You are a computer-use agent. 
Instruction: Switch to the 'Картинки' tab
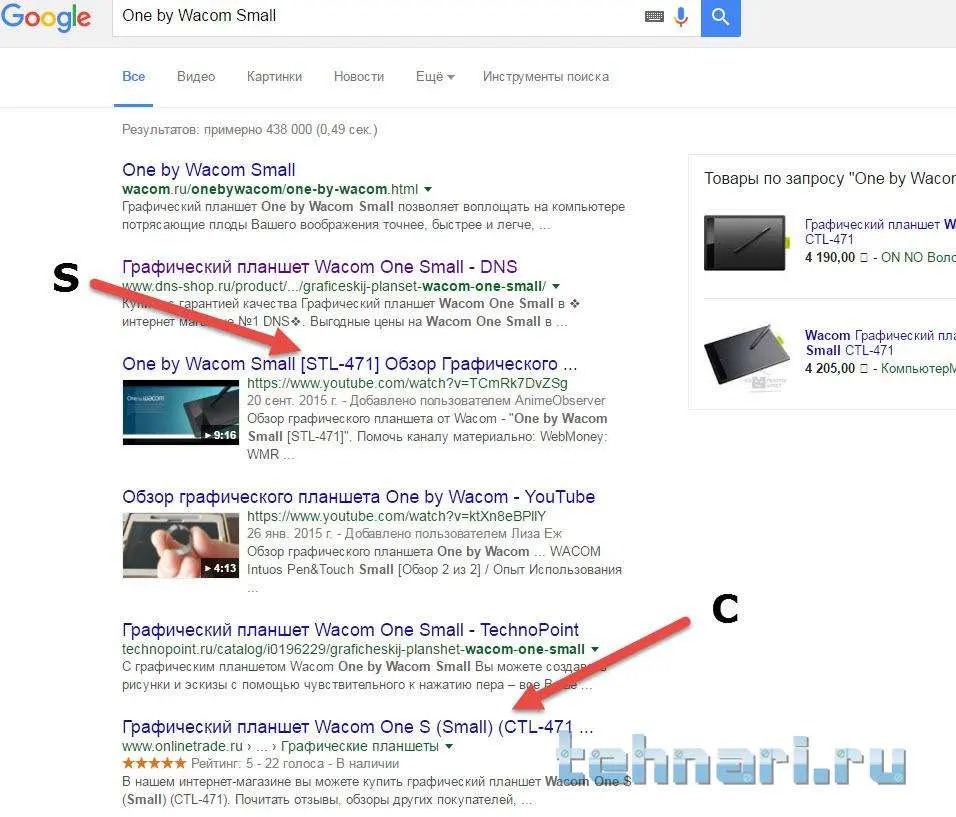(274, 77)
